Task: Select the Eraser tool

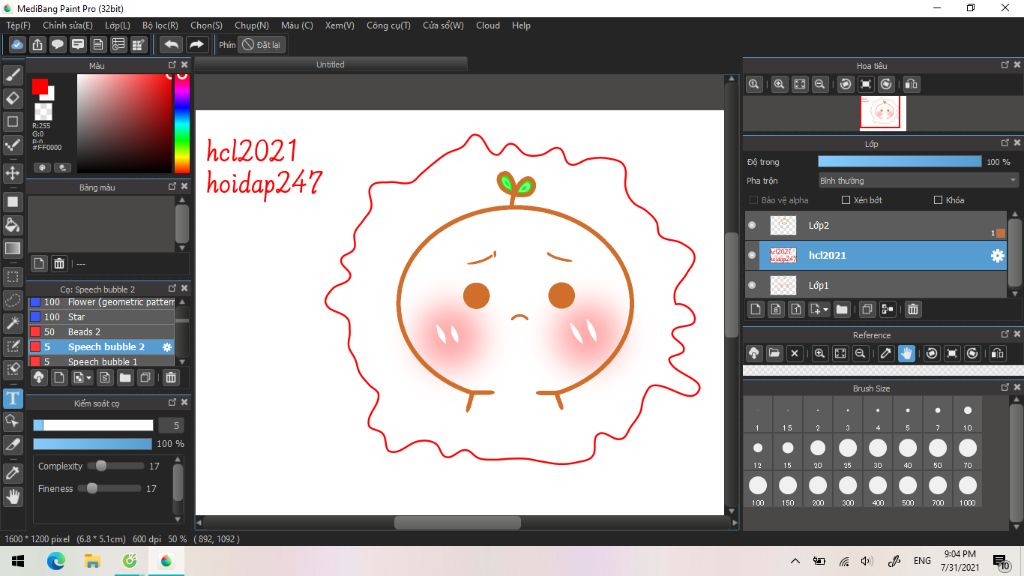Action: 12,98
